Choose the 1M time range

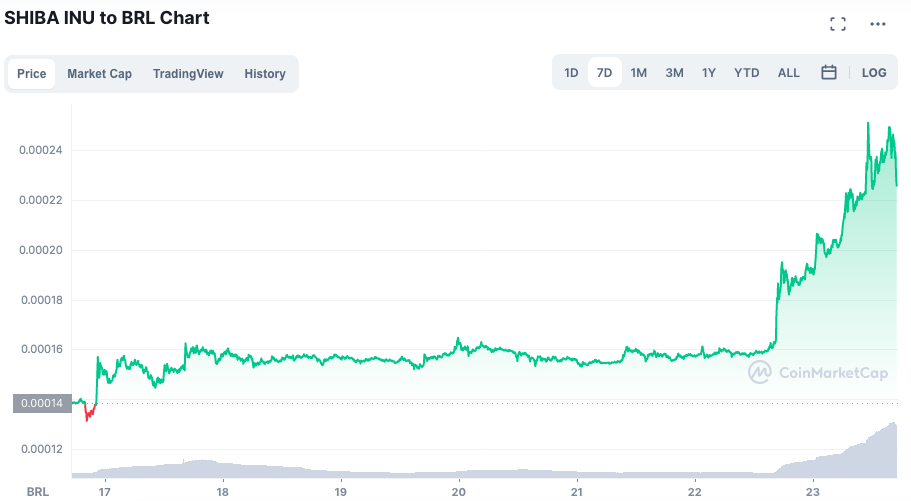(639, 73)
